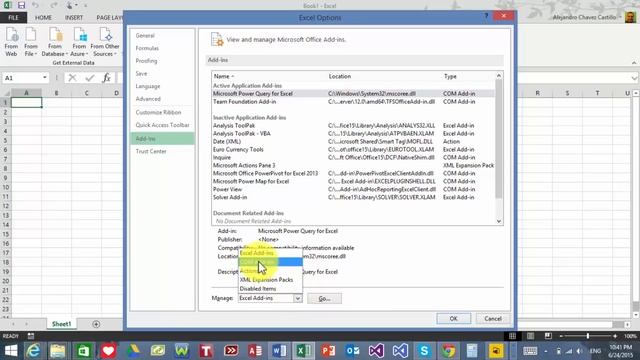The height and width of the screenshot is (360, 640).
Task: Click the confirm checkmark in formula bar
Action: coord(89,78)
